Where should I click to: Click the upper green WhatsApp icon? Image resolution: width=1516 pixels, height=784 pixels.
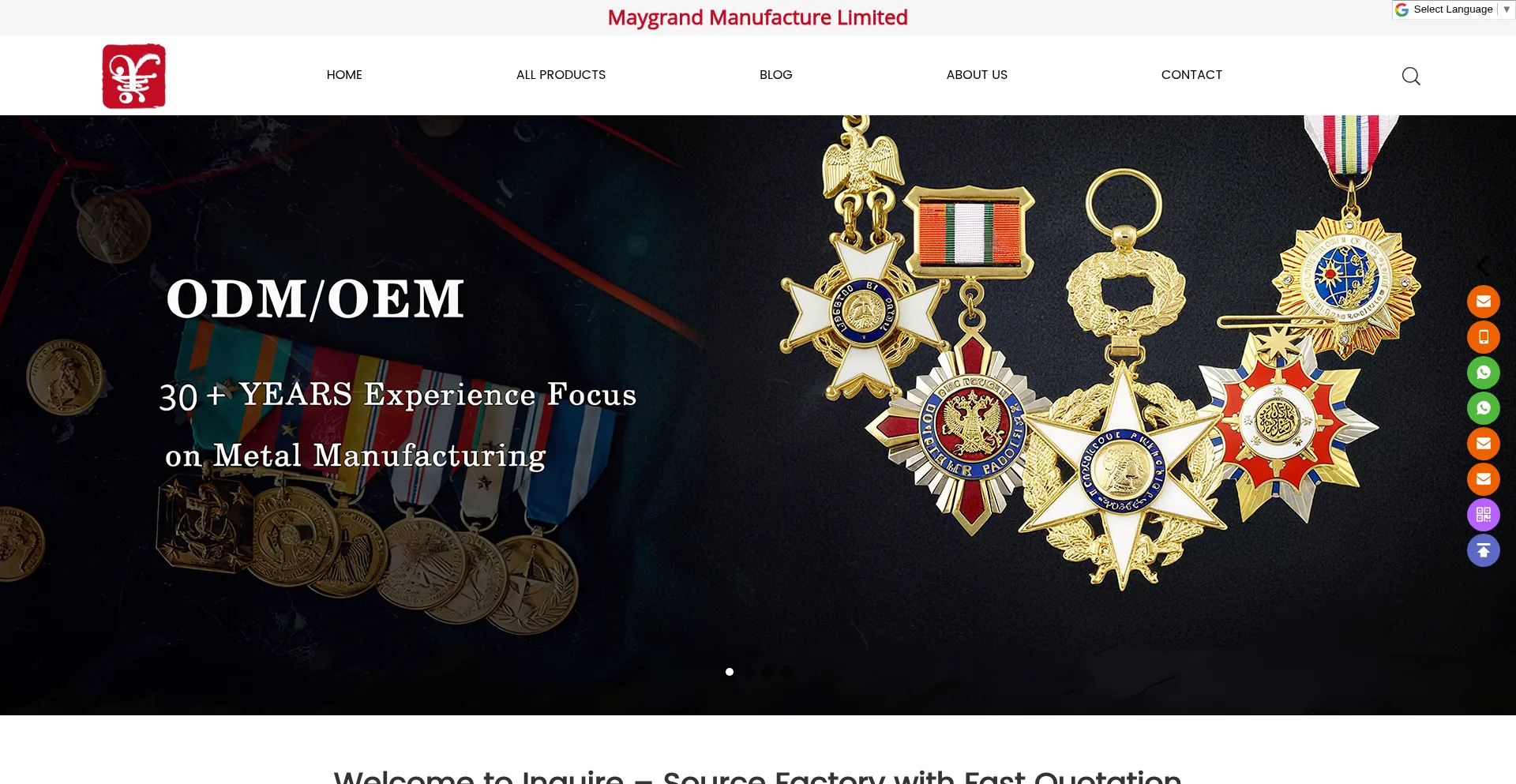[1484, 373]
